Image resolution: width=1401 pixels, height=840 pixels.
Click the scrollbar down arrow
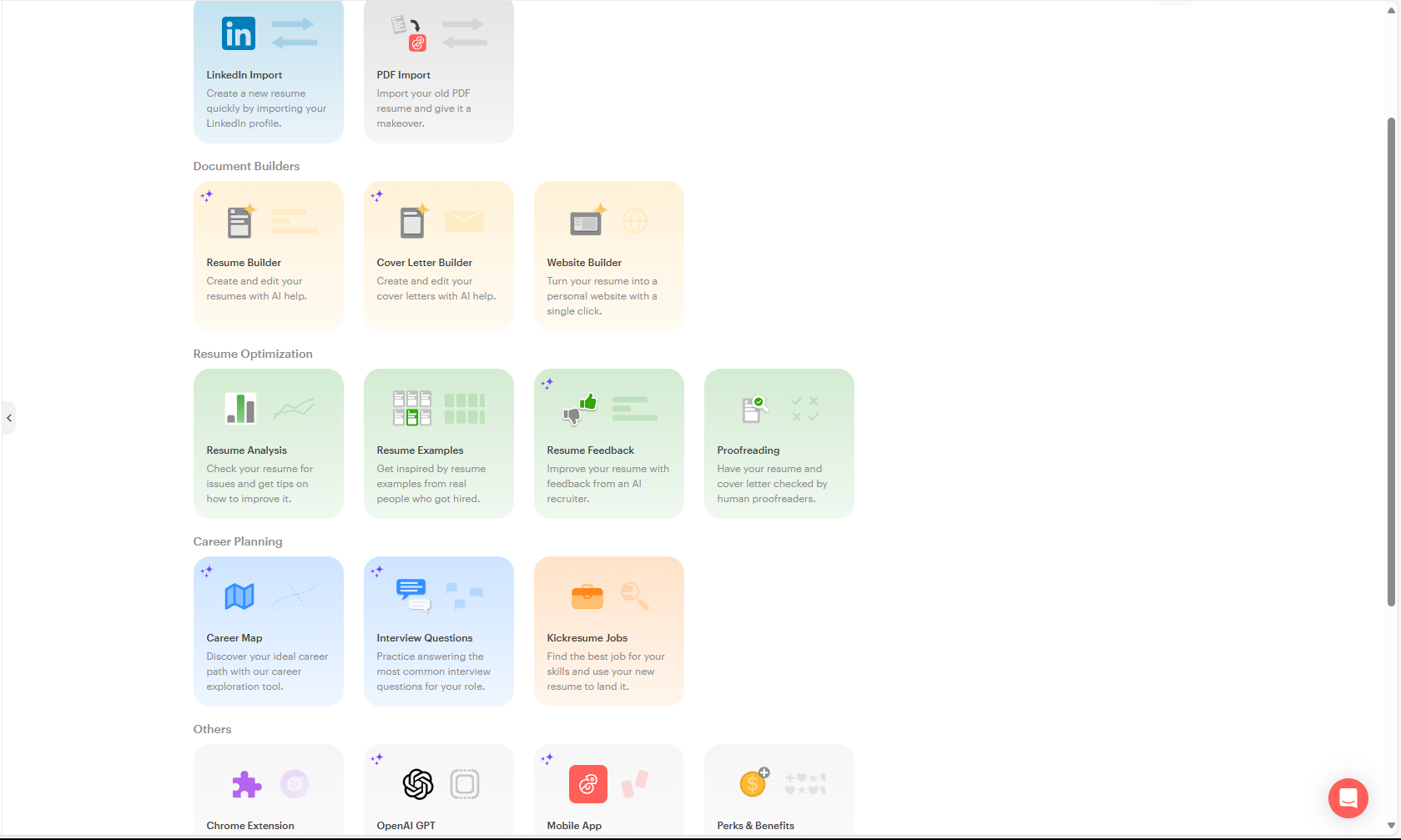[x=1391, y=826]
